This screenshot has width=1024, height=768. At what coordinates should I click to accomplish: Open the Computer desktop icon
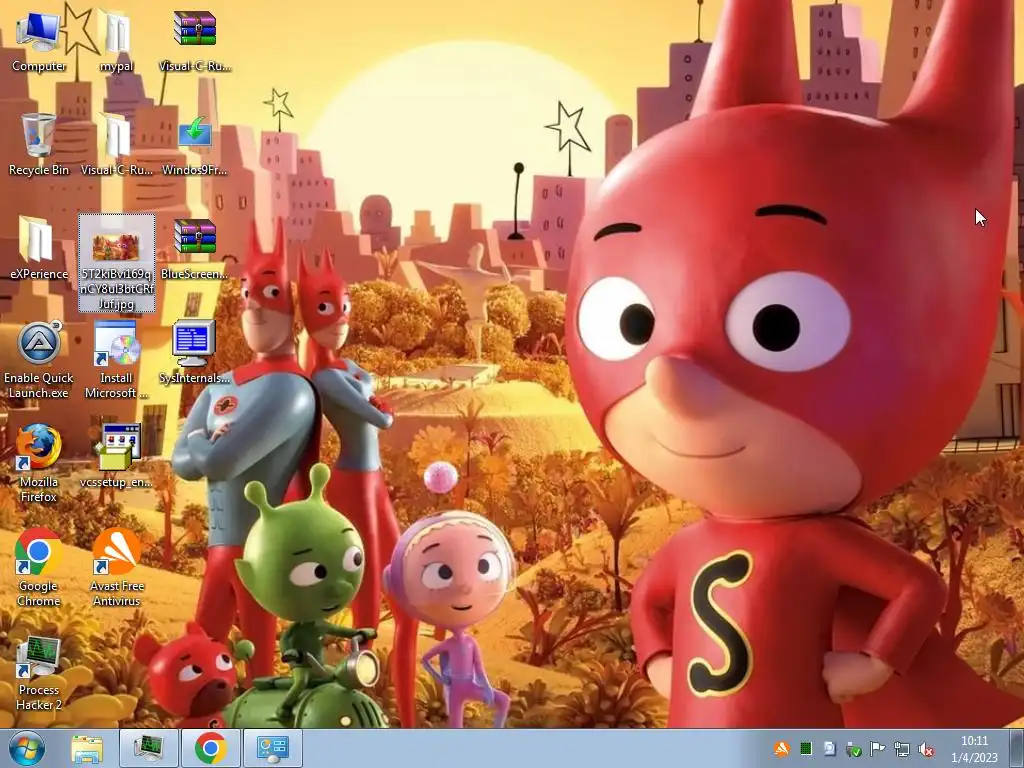(x=39, y=40)
